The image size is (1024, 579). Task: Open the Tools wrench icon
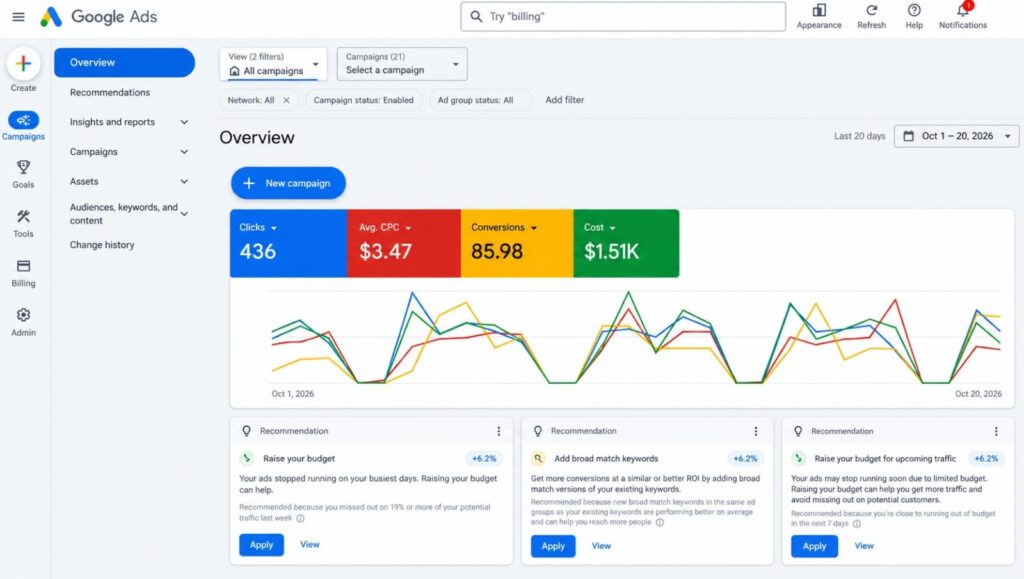coord(24,217)
